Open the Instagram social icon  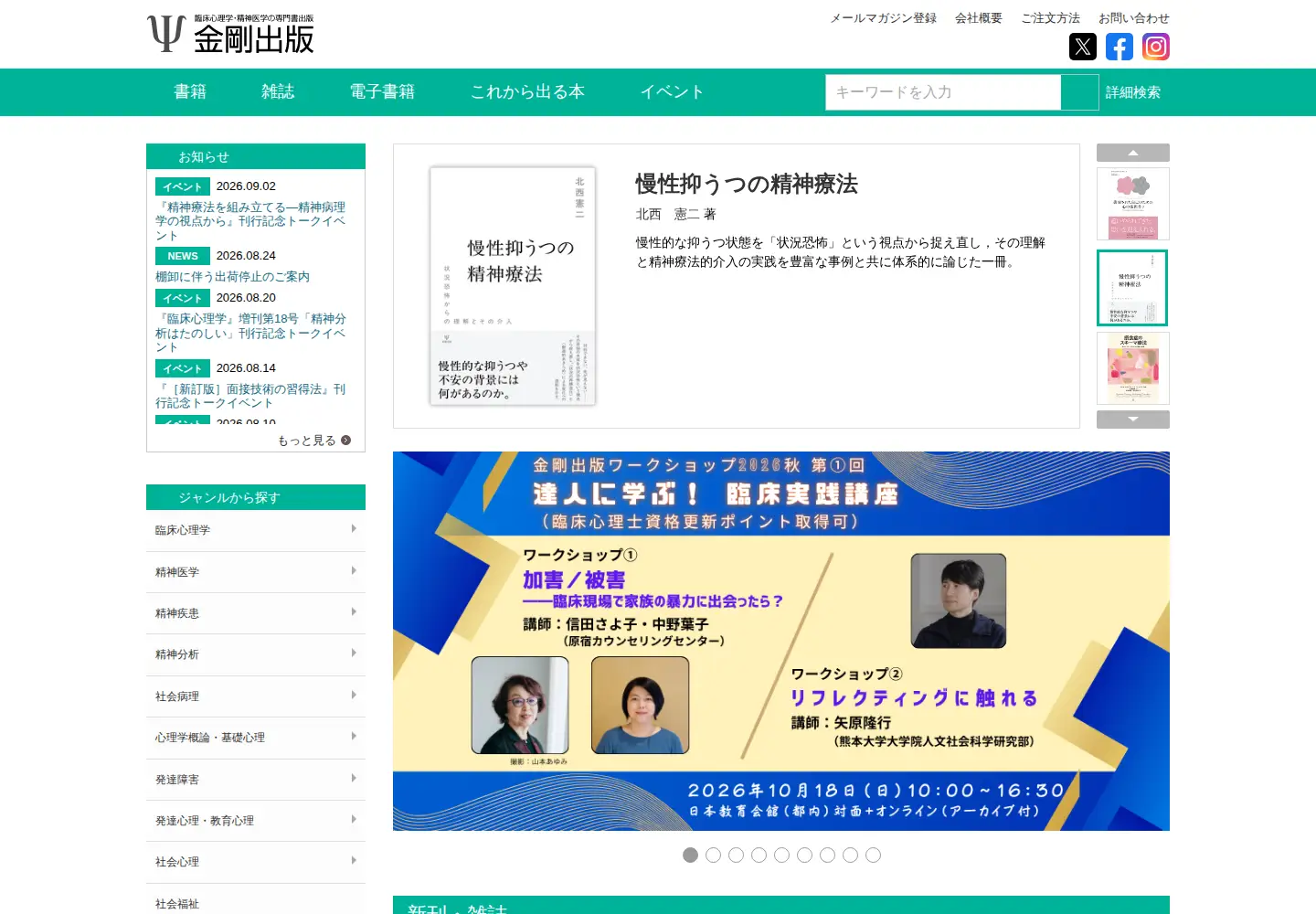click(1156, 47)
